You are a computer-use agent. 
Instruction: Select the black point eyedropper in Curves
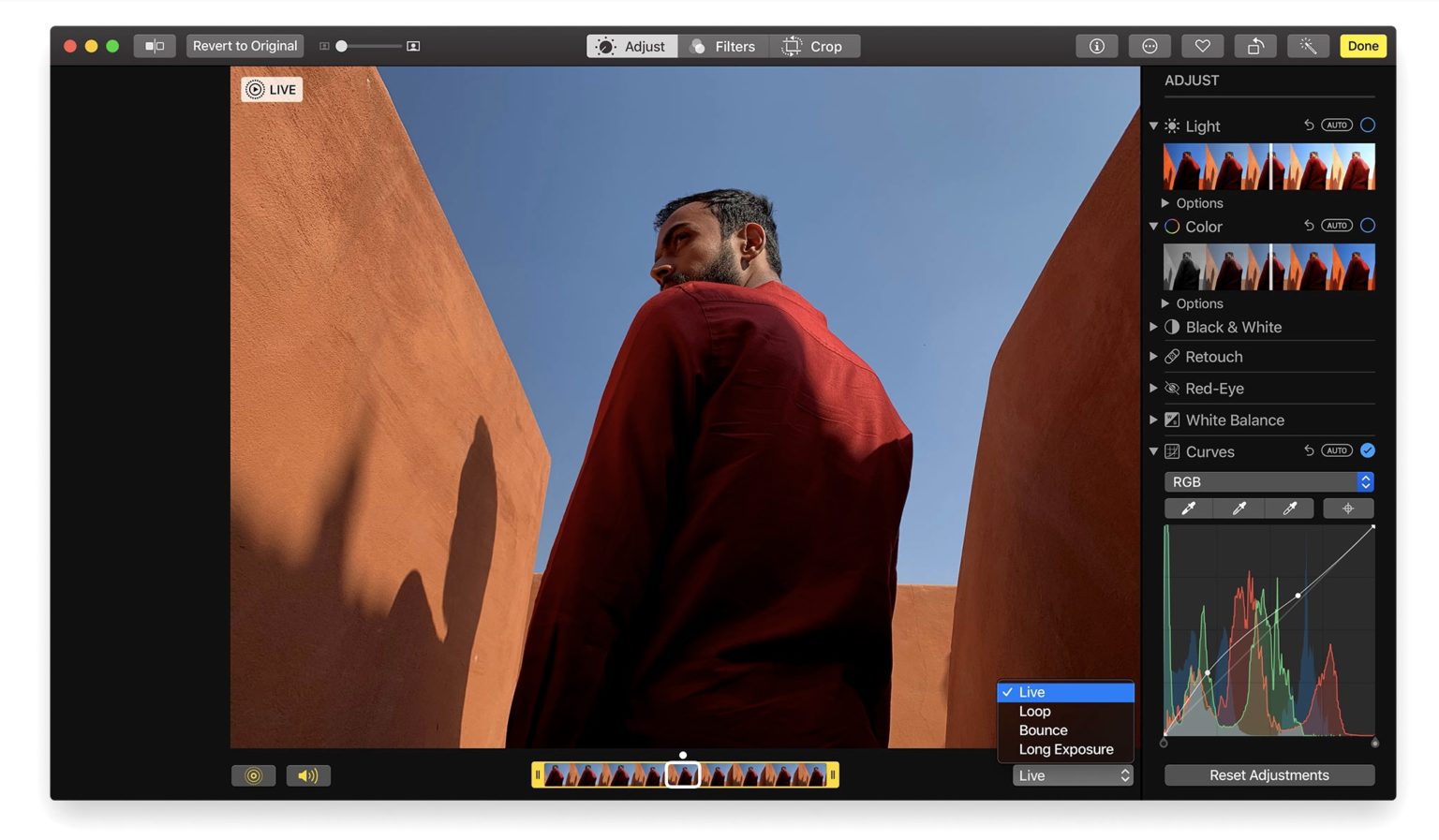[x=1188, y=508]
